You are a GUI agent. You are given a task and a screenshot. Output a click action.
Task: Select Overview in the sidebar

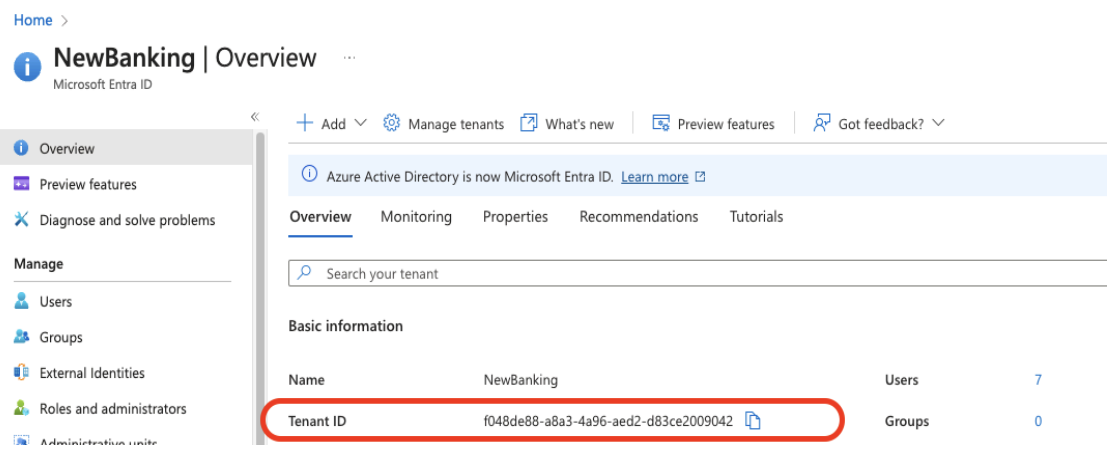pyautogui.click(x=126, y=149)
